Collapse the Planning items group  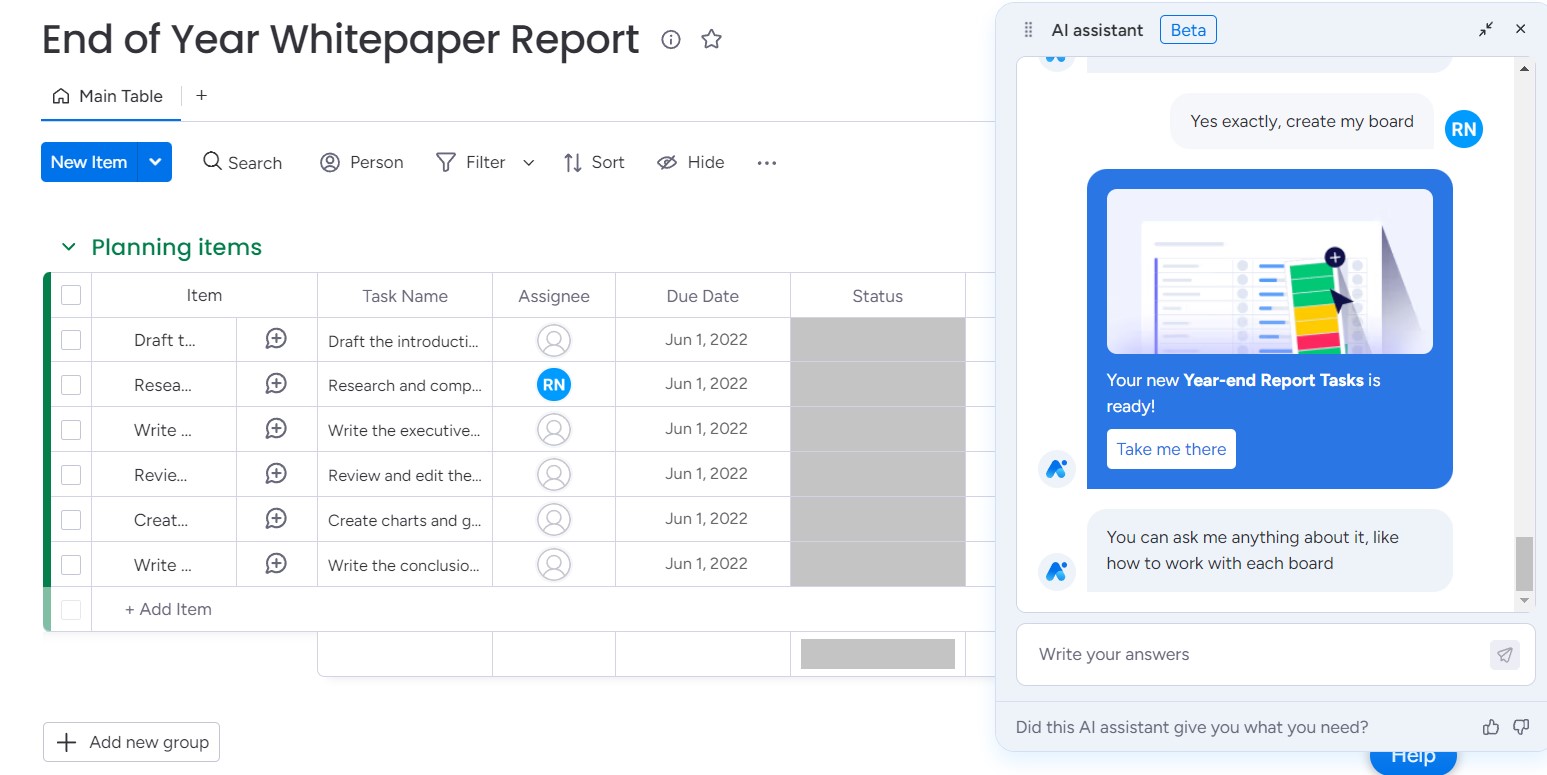click(x=68, y=247)
